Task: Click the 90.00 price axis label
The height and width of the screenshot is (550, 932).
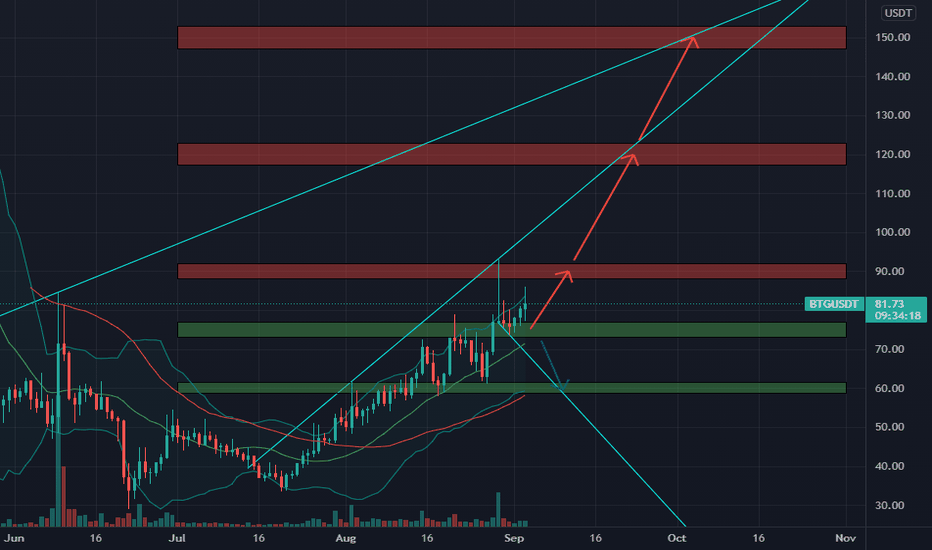Action: click(890, 271)
